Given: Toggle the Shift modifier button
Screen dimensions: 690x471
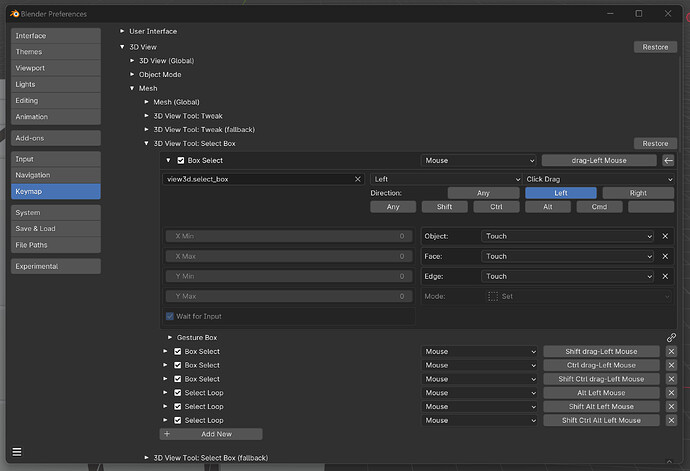Looking at the screenshot, I should click(x=444, y=207).
